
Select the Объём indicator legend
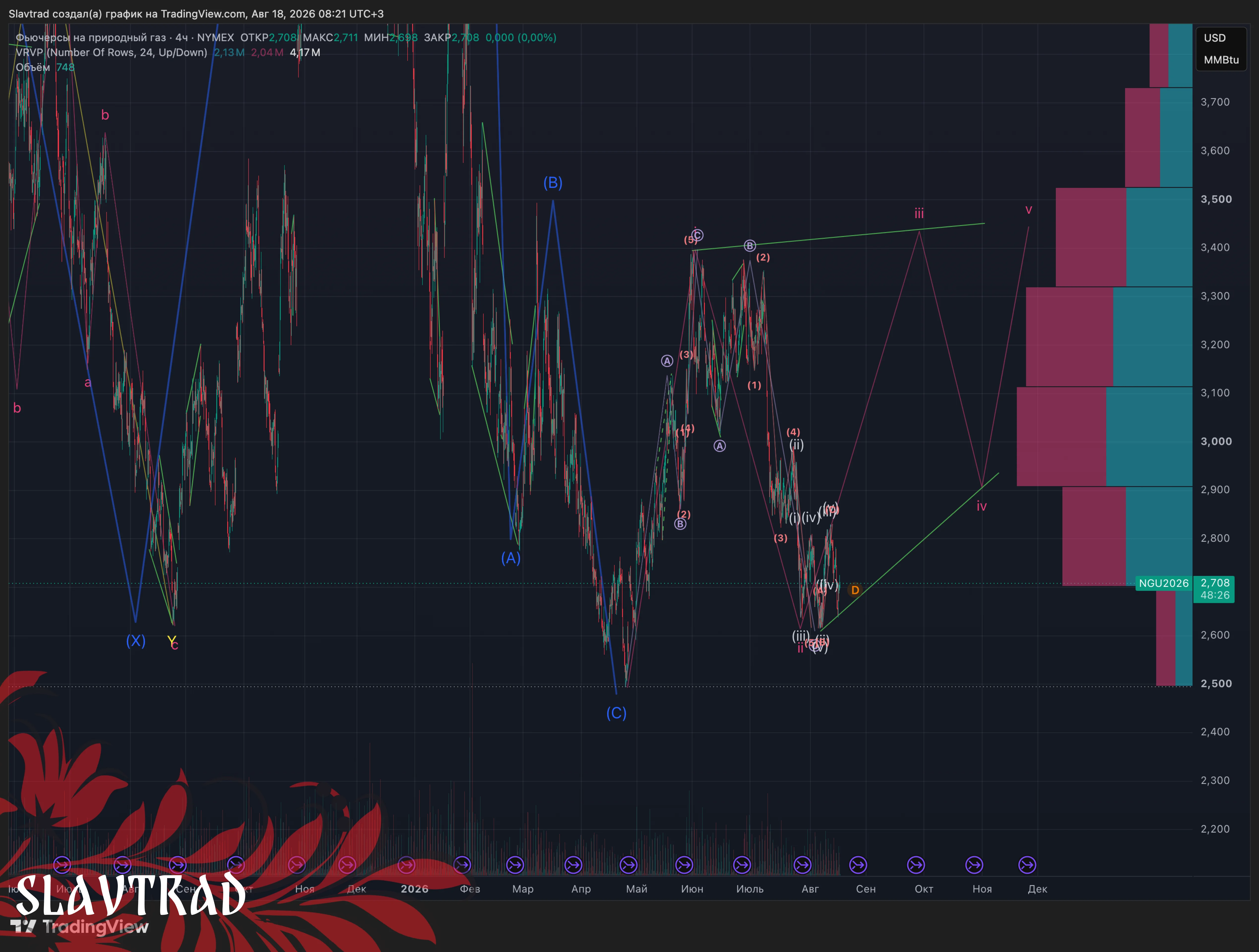coord(33,67)
